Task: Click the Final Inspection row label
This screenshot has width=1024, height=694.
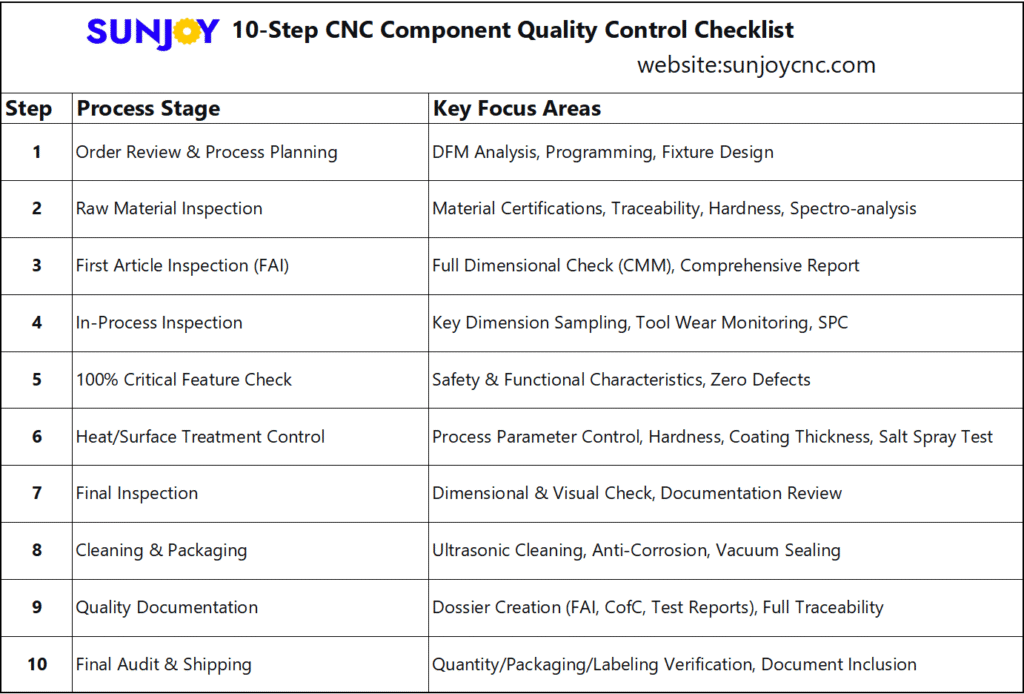Action: click(137, 494)
